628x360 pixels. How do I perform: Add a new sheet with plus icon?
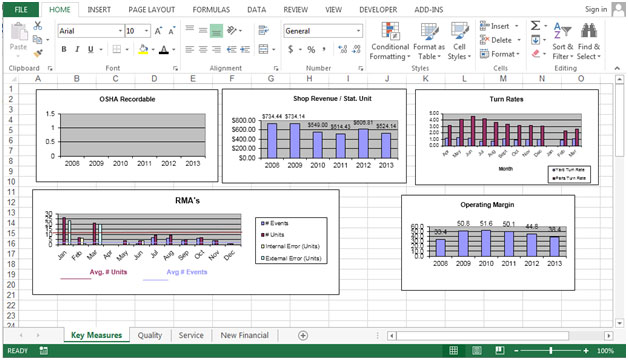coord(303,336)
